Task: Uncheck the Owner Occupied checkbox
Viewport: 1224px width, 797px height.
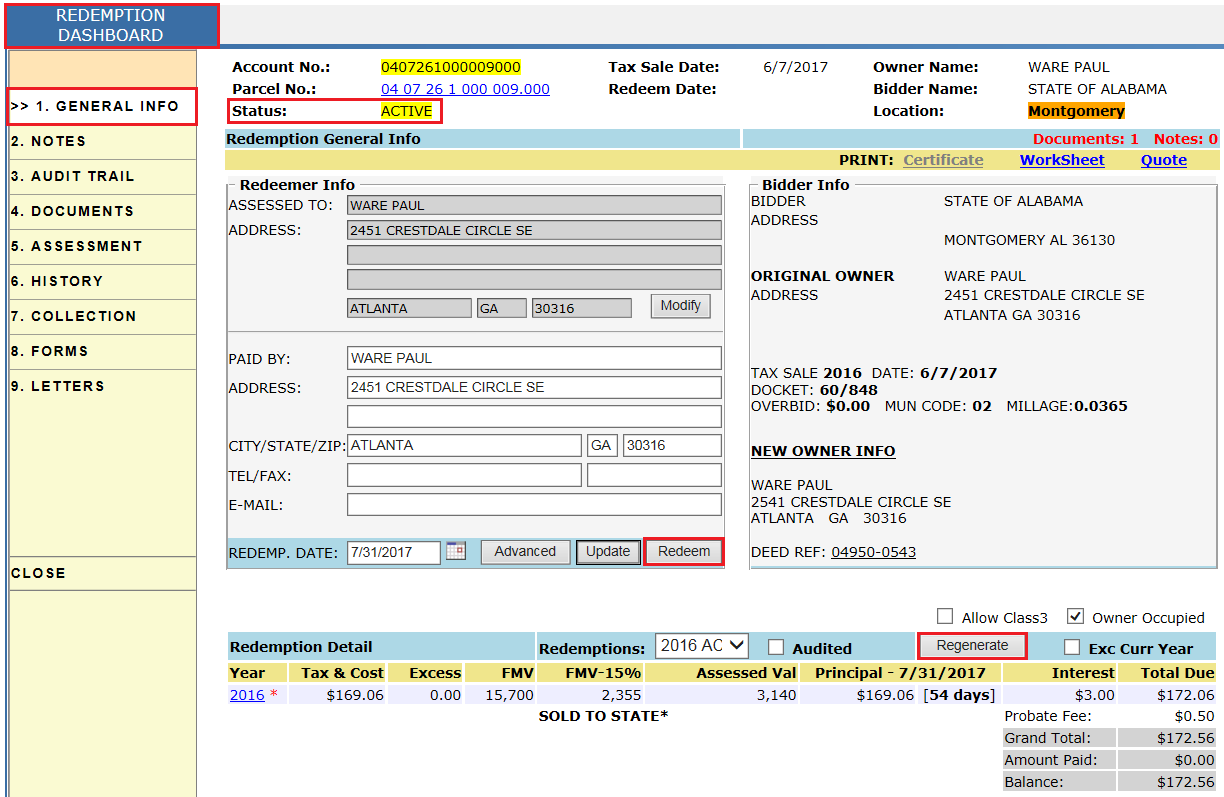Action: click(x=1075, y=616)
